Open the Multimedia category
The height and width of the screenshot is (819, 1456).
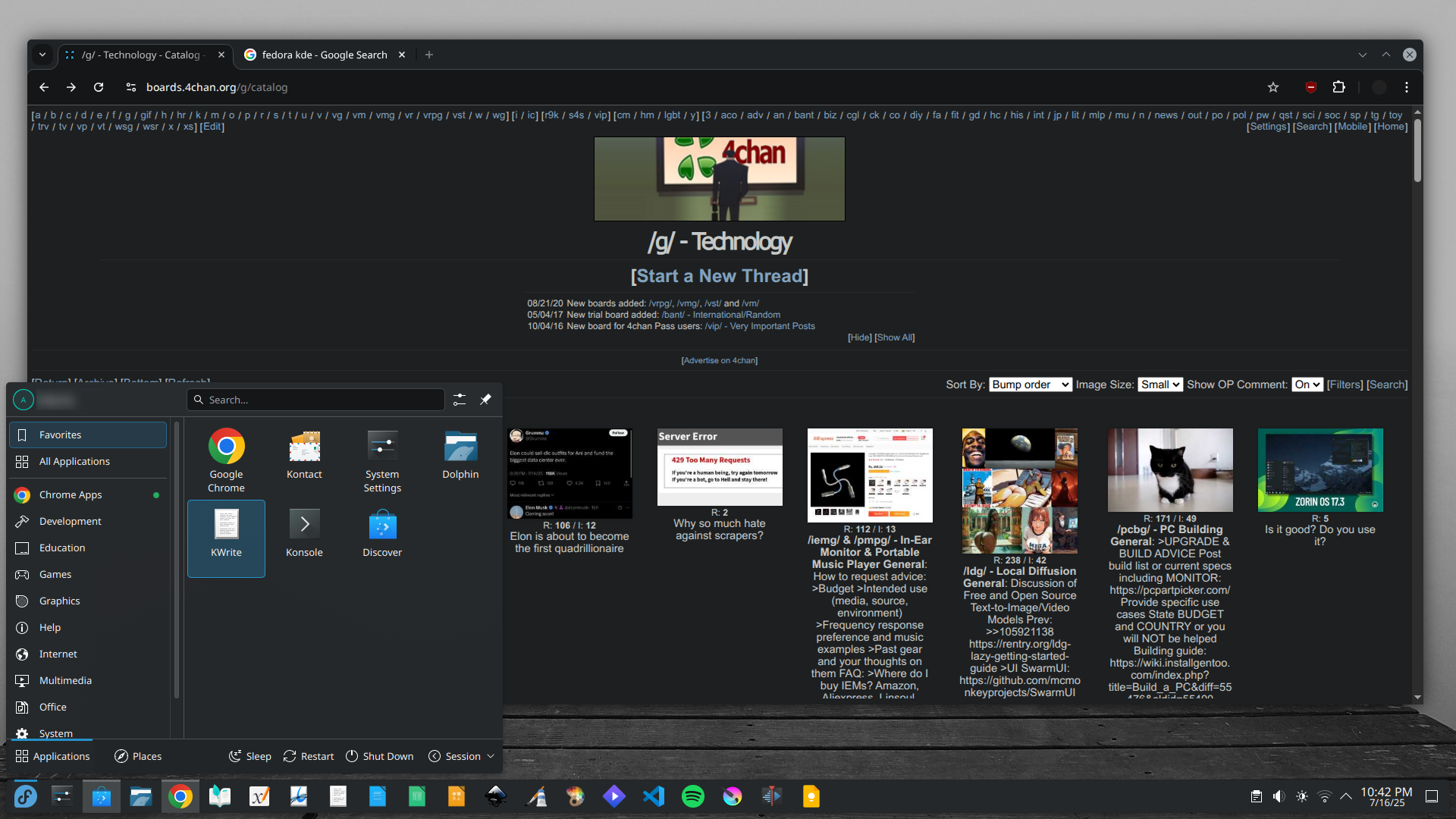88,680
